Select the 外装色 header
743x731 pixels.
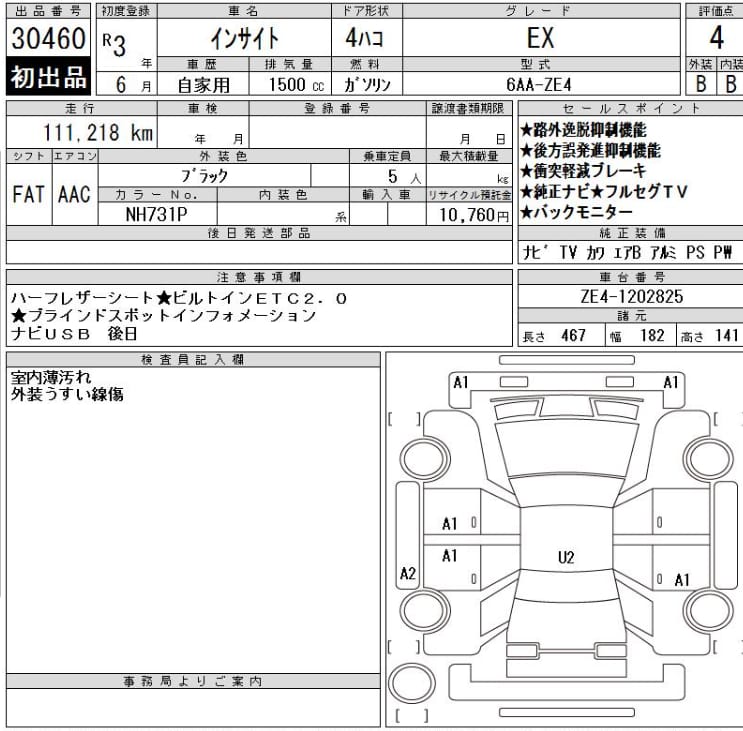tap(223, 156)
